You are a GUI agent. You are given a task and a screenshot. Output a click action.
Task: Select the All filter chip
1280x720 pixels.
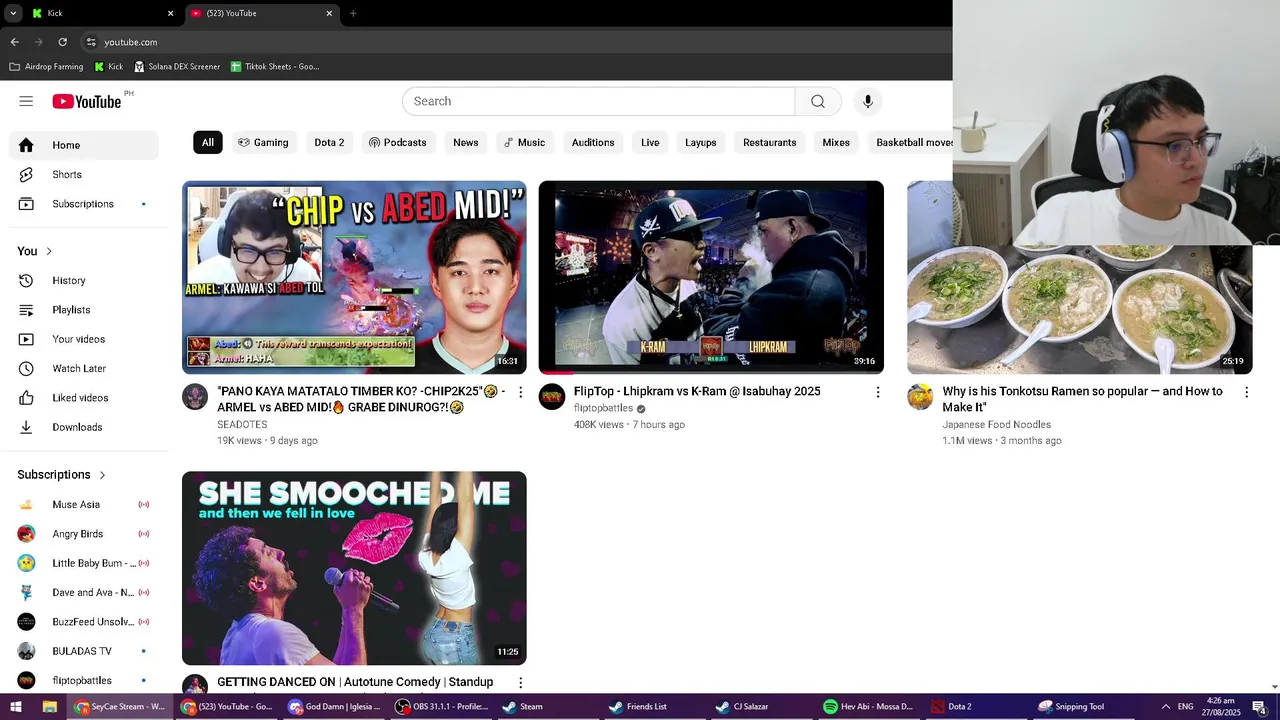coord(207,143)
